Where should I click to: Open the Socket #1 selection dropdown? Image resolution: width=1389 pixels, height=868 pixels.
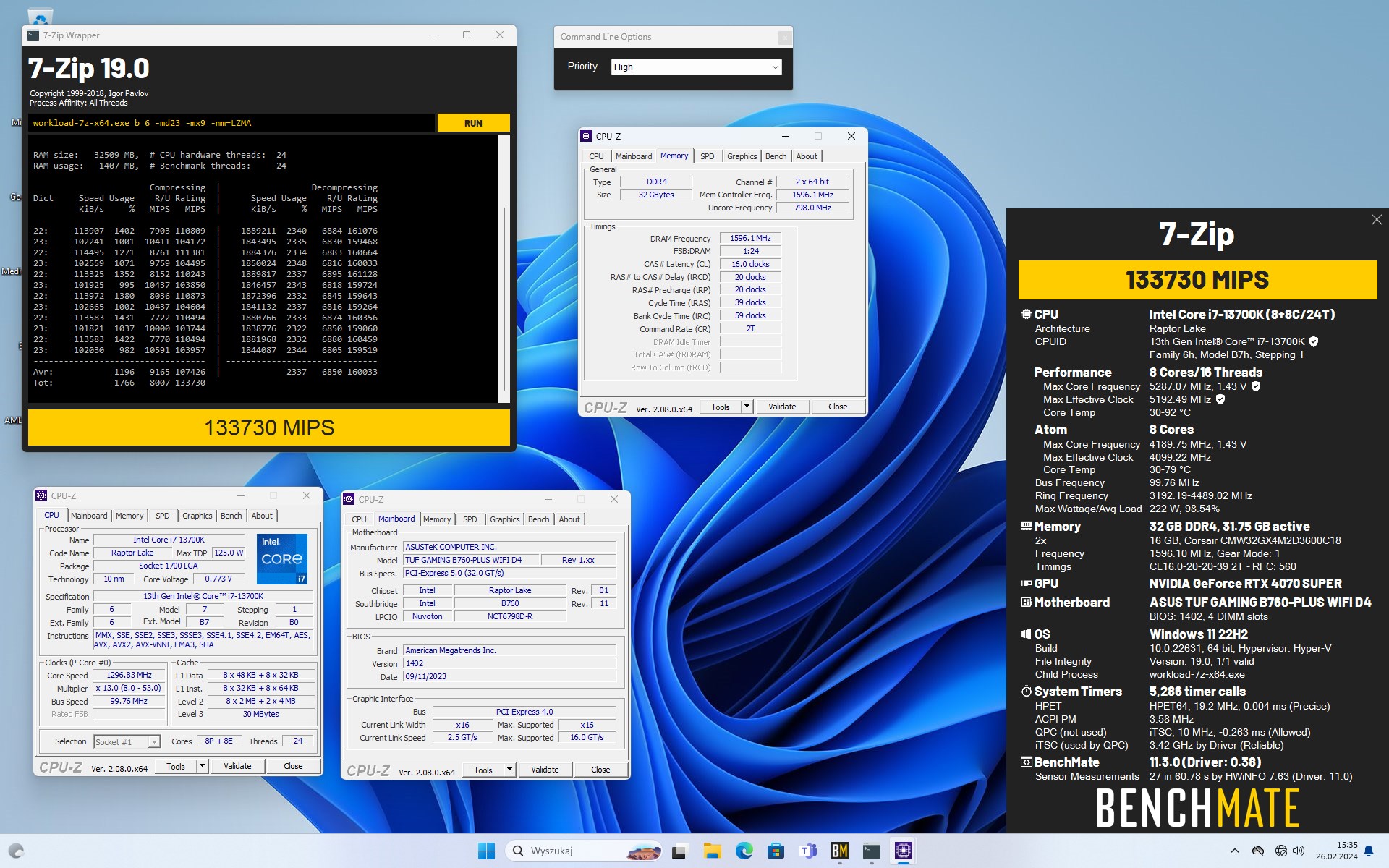[127, 741]
